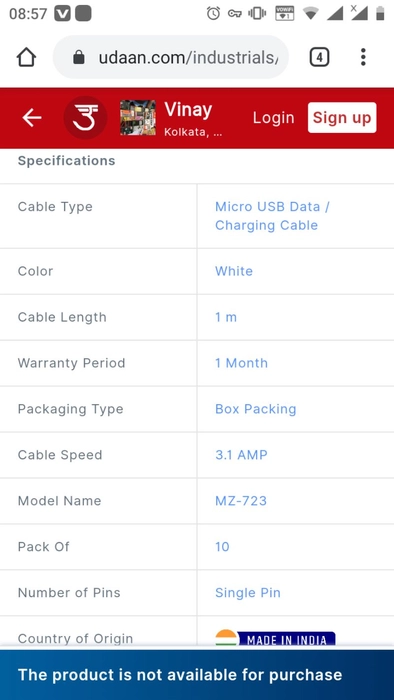Open Chrome's three-dot overflow menu
The width and height of the screenshot is (394, 700).
coord(363,57)
